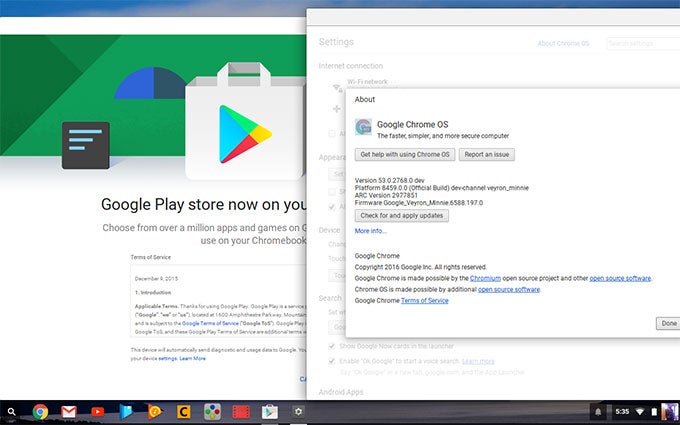Toggle Enable "Ok Google" voice search checkbox
The height and width of the screenshot is (425, 680).
[x=333, y=360]
